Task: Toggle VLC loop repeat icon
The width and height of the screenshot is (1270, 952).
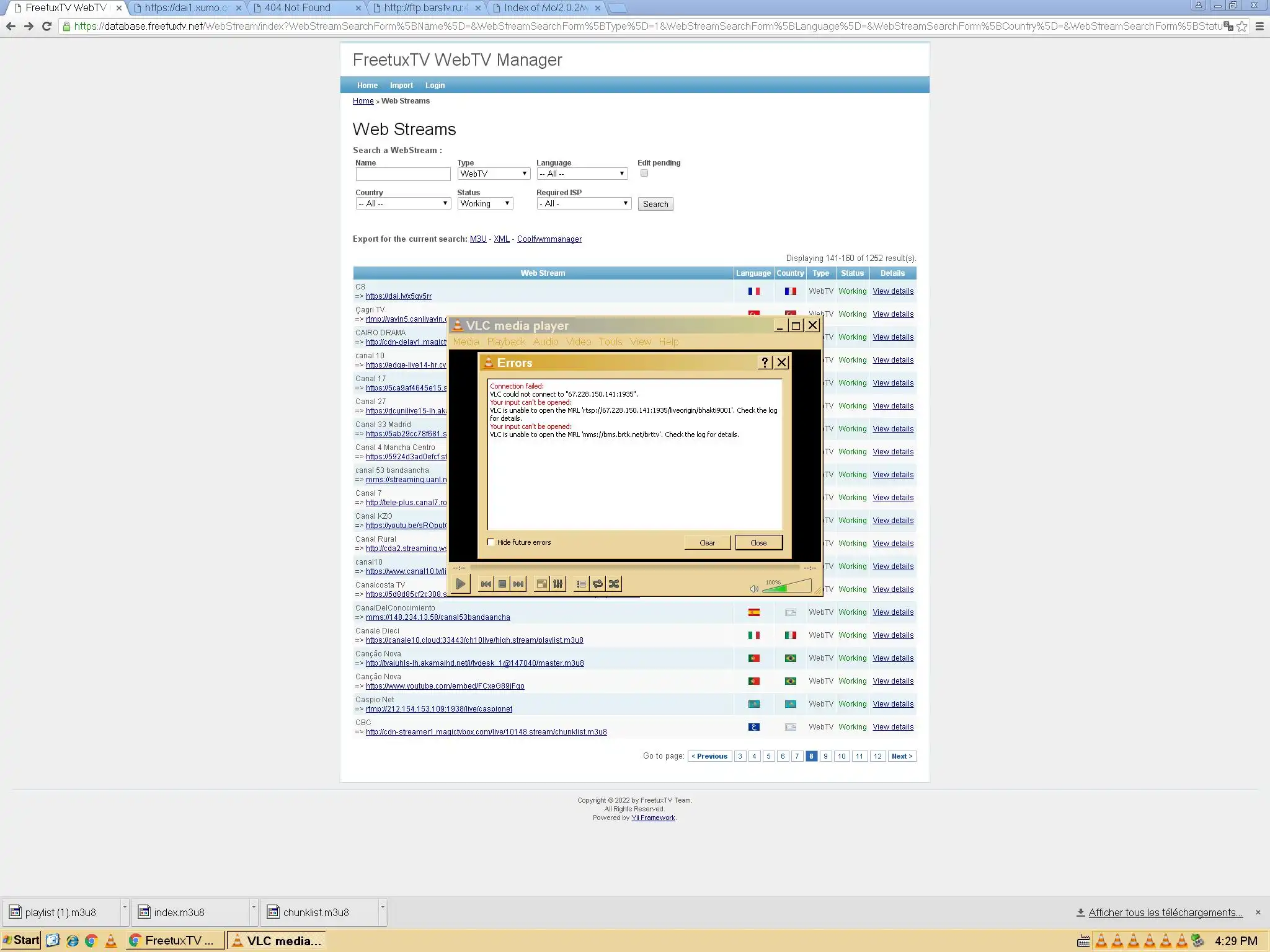Action: coord(597,584)
